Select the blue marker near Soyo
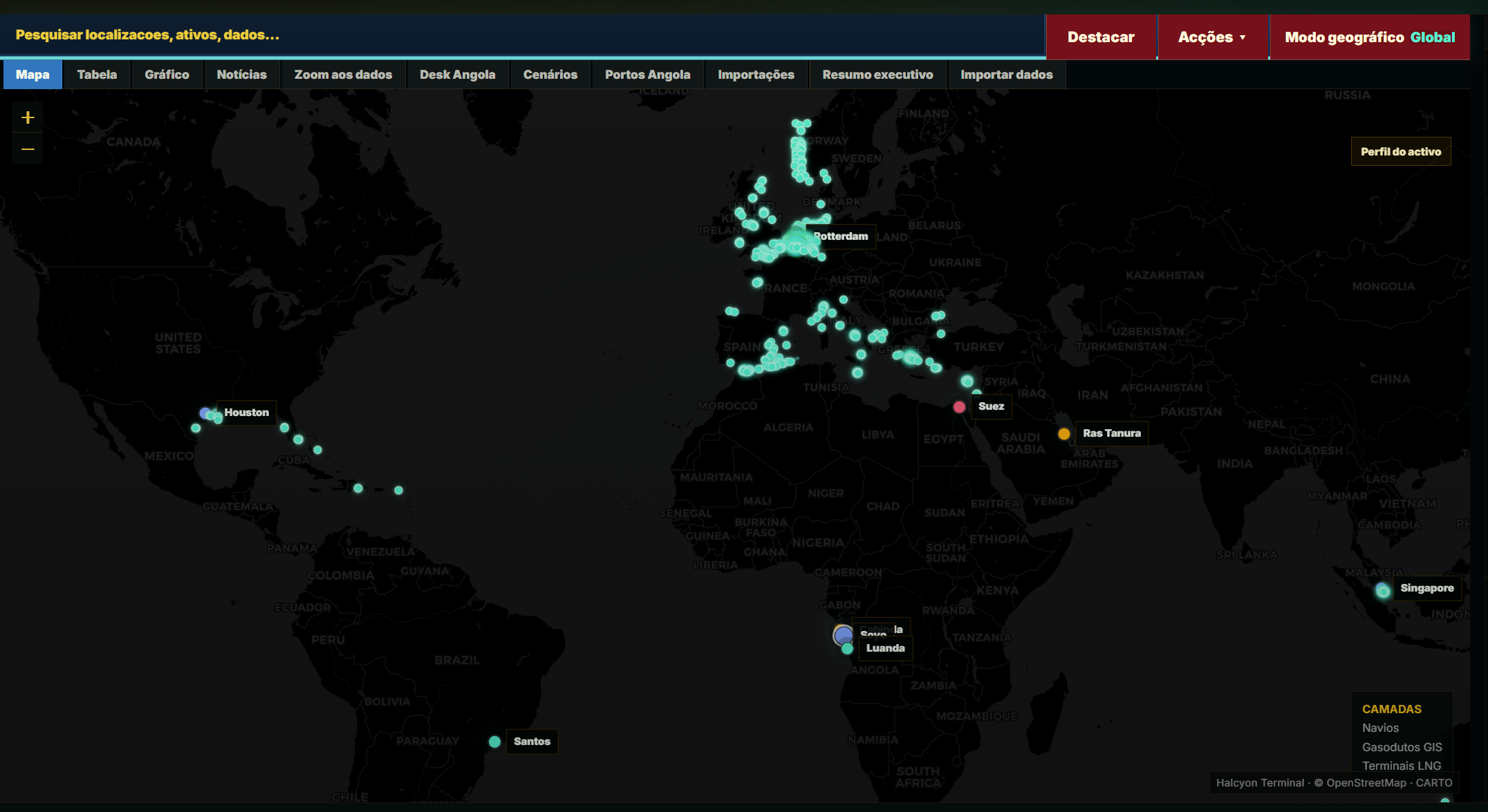Viewport: 1488px width, 812px height. point(843,635)
